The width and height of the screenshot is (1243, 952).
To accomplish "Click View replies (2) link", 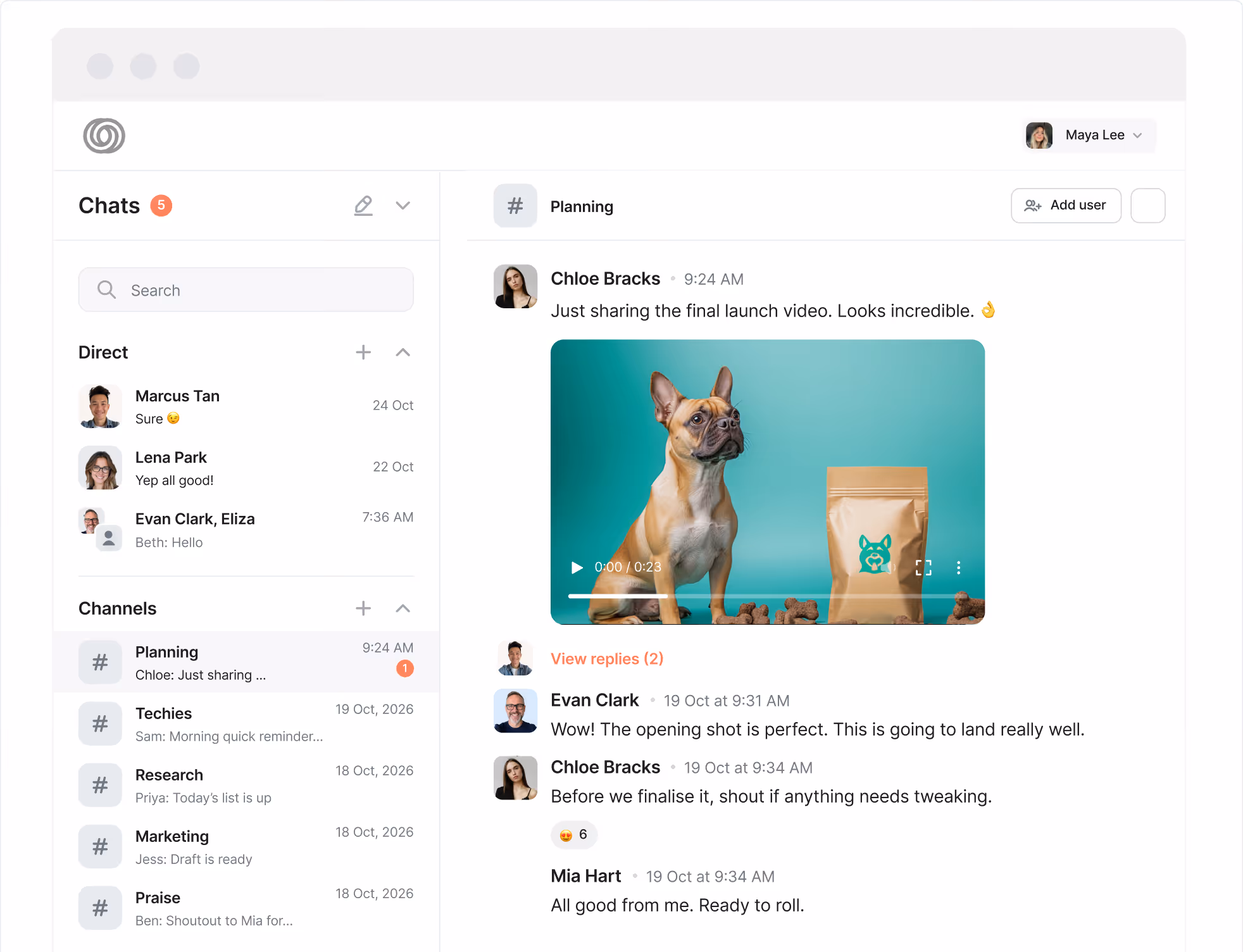I will (x=607, y=658).
